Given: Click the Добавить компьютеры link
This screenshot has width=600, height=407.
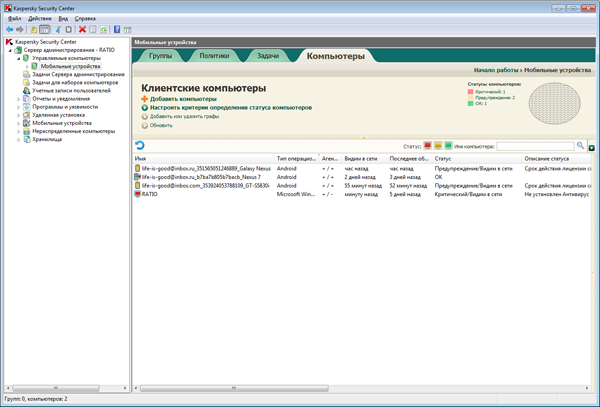Looking at the screenshot, I should [x=183, y=99].
